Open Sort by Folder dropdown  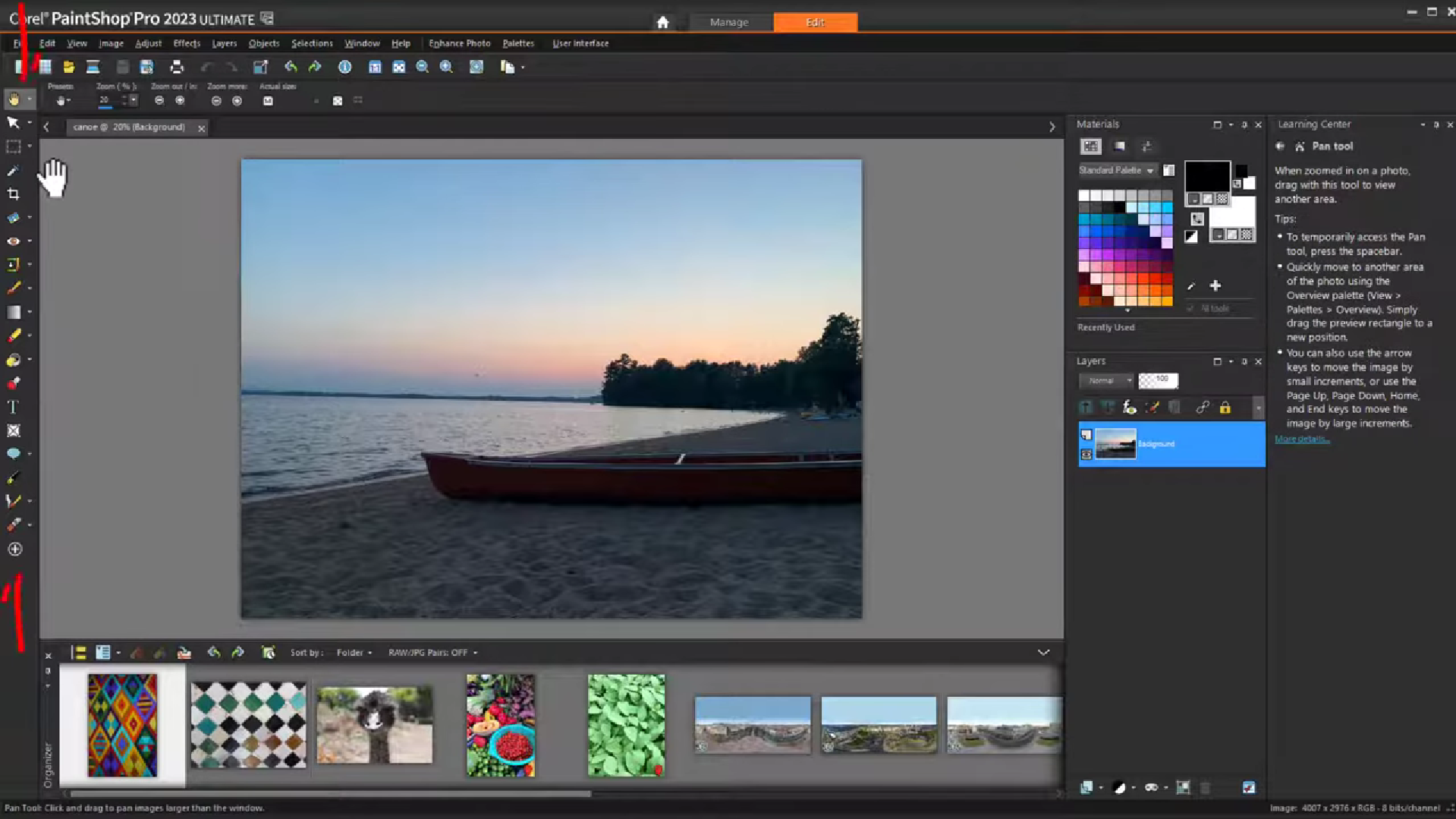point(354,652)
